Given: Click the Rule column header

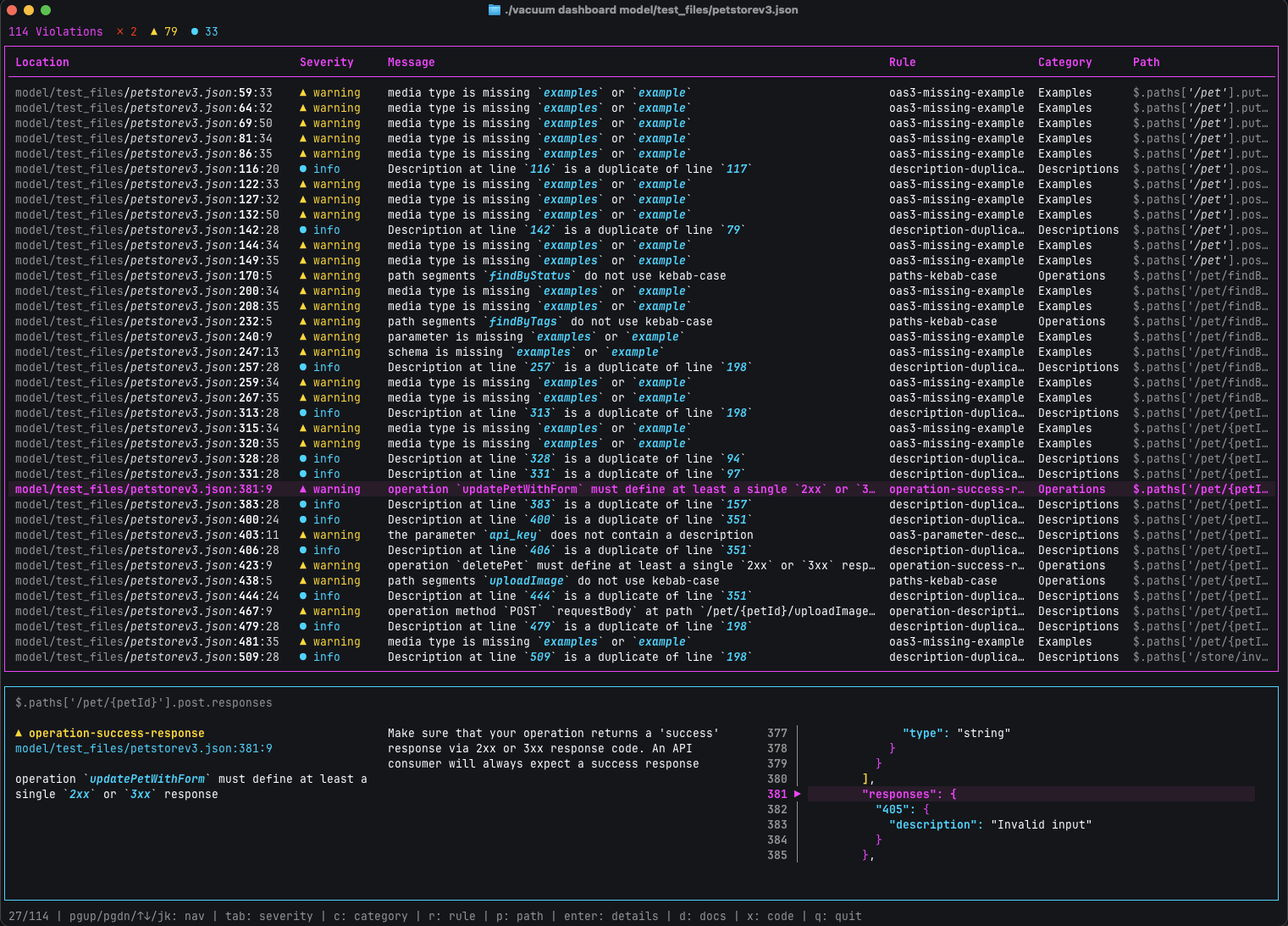Looking at the screenshot, I should (x=903, y=63).
